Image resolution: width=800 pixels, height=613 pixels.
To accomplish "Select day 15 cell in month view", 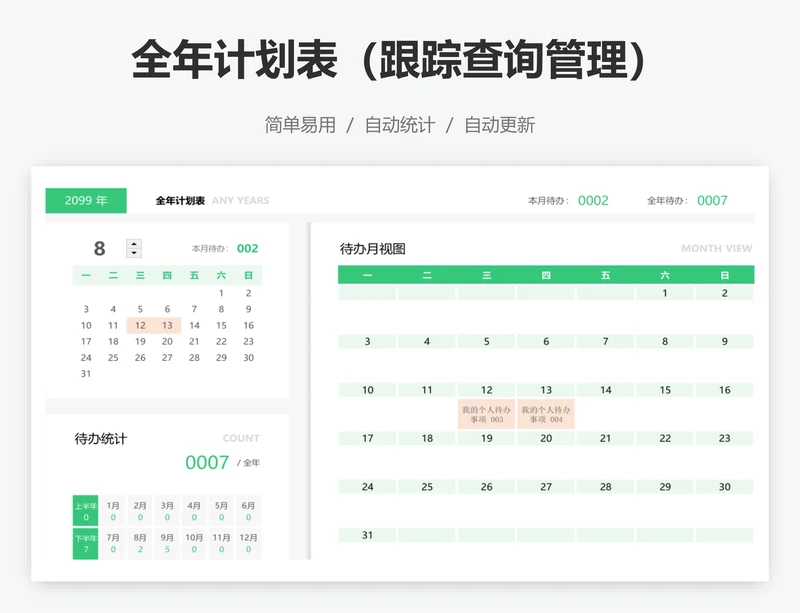I will [665, 390].
